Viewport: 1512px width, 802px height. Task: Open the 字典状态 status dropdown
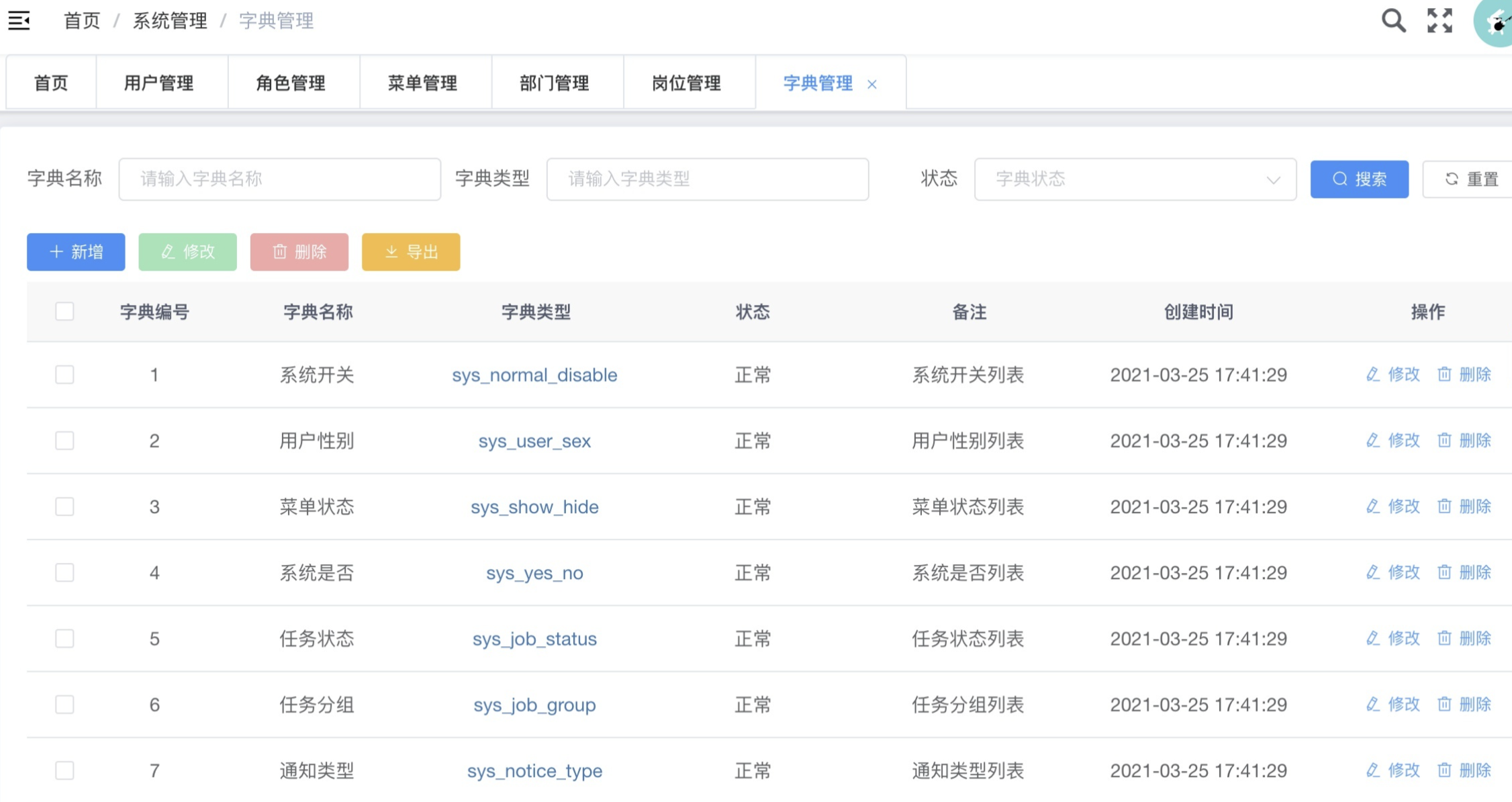coord(1135,179)
